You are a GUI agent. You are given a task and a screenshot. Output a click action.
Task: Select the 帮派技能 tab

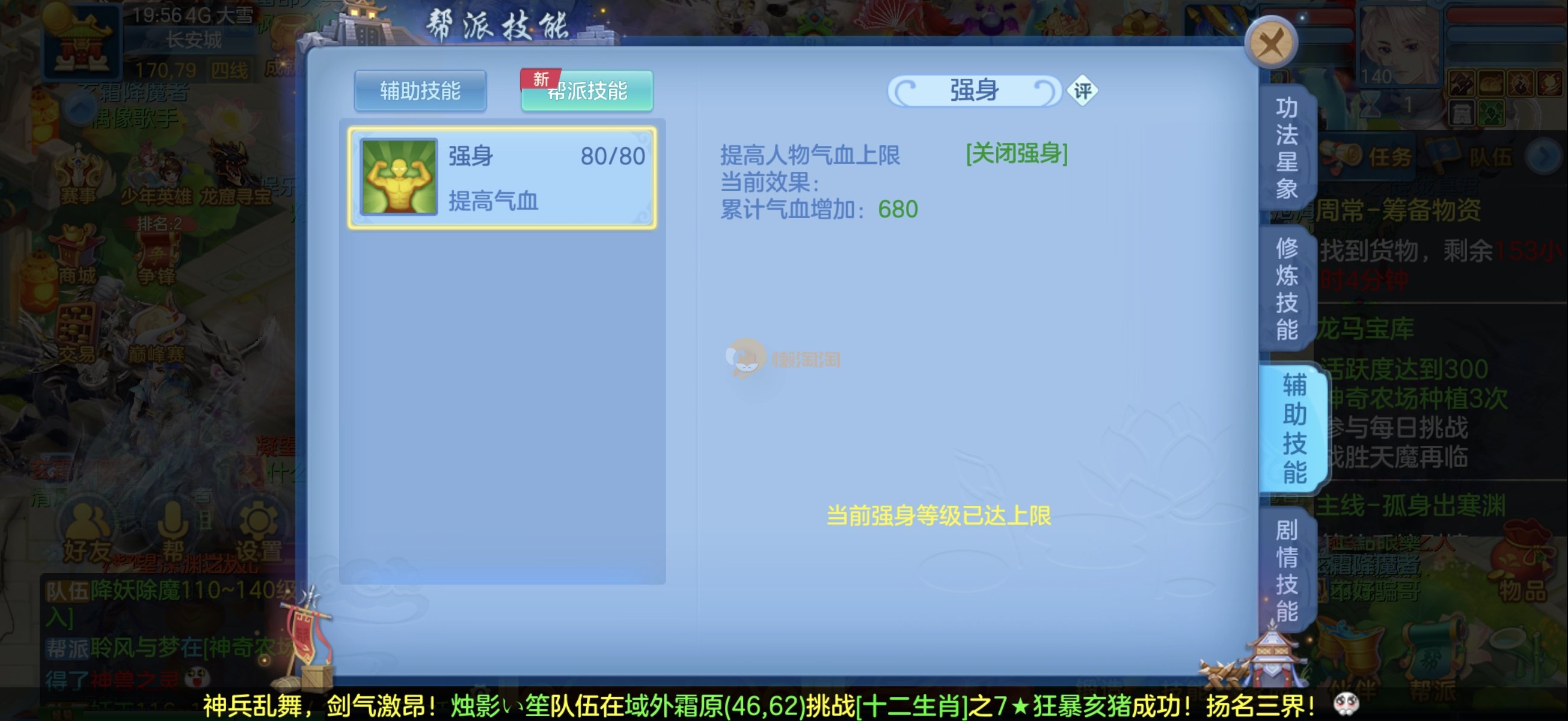(x=587, y=91)
